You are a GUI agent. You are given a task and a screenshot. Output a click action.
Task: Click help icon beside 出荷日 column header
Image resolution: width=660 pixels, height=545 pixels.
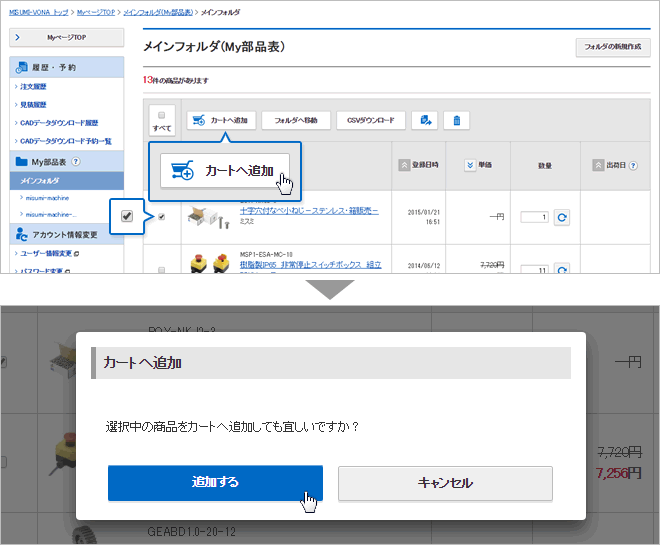[x=634, y=165]
